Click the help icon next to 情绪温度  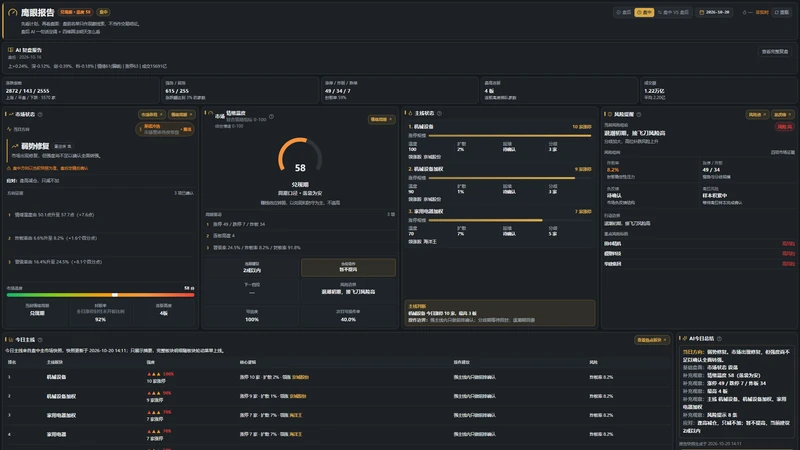pyautogui.click(x=271, y=116)
